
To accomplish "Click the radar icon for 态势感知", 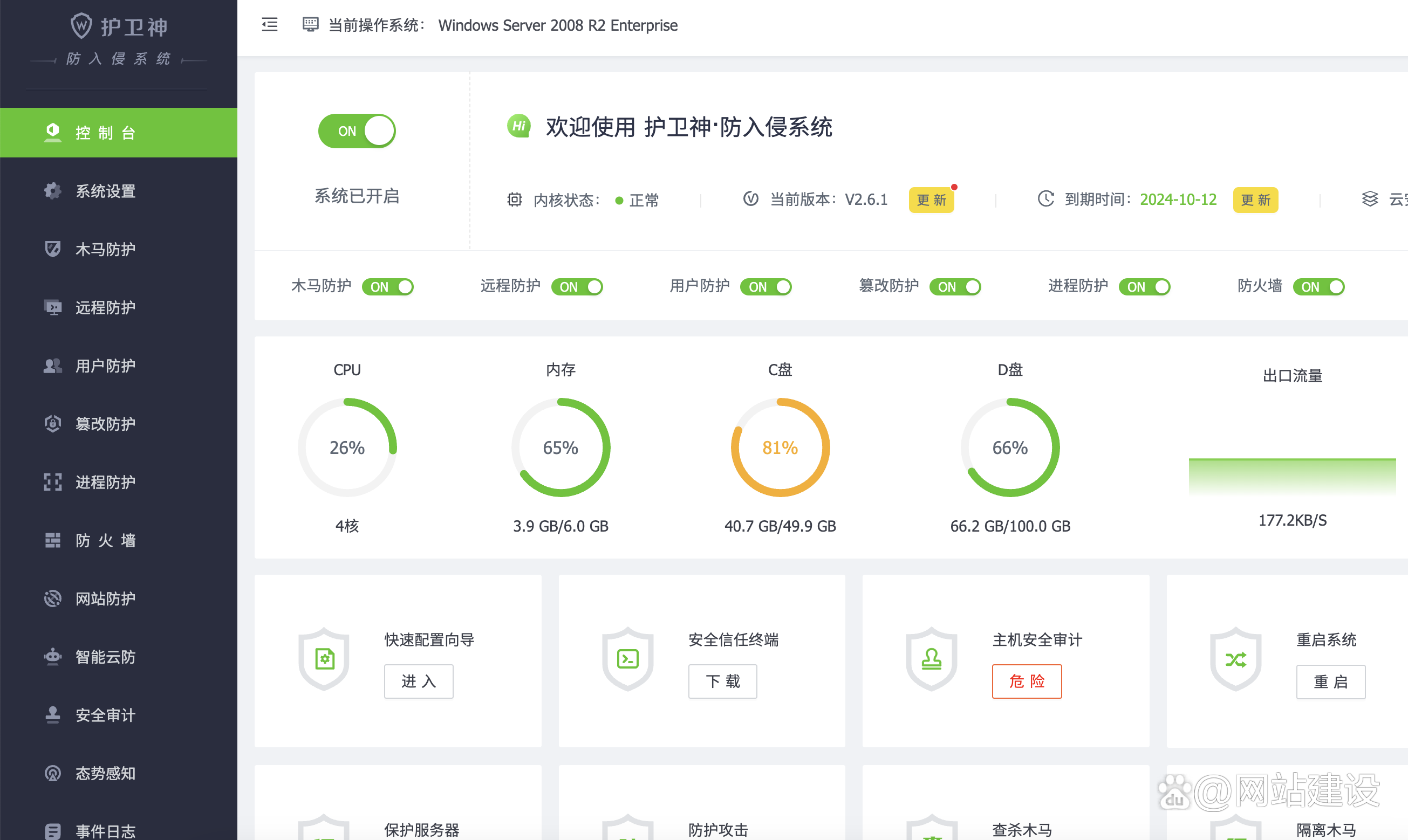I will pyautogui.click(x=53, y=773).
